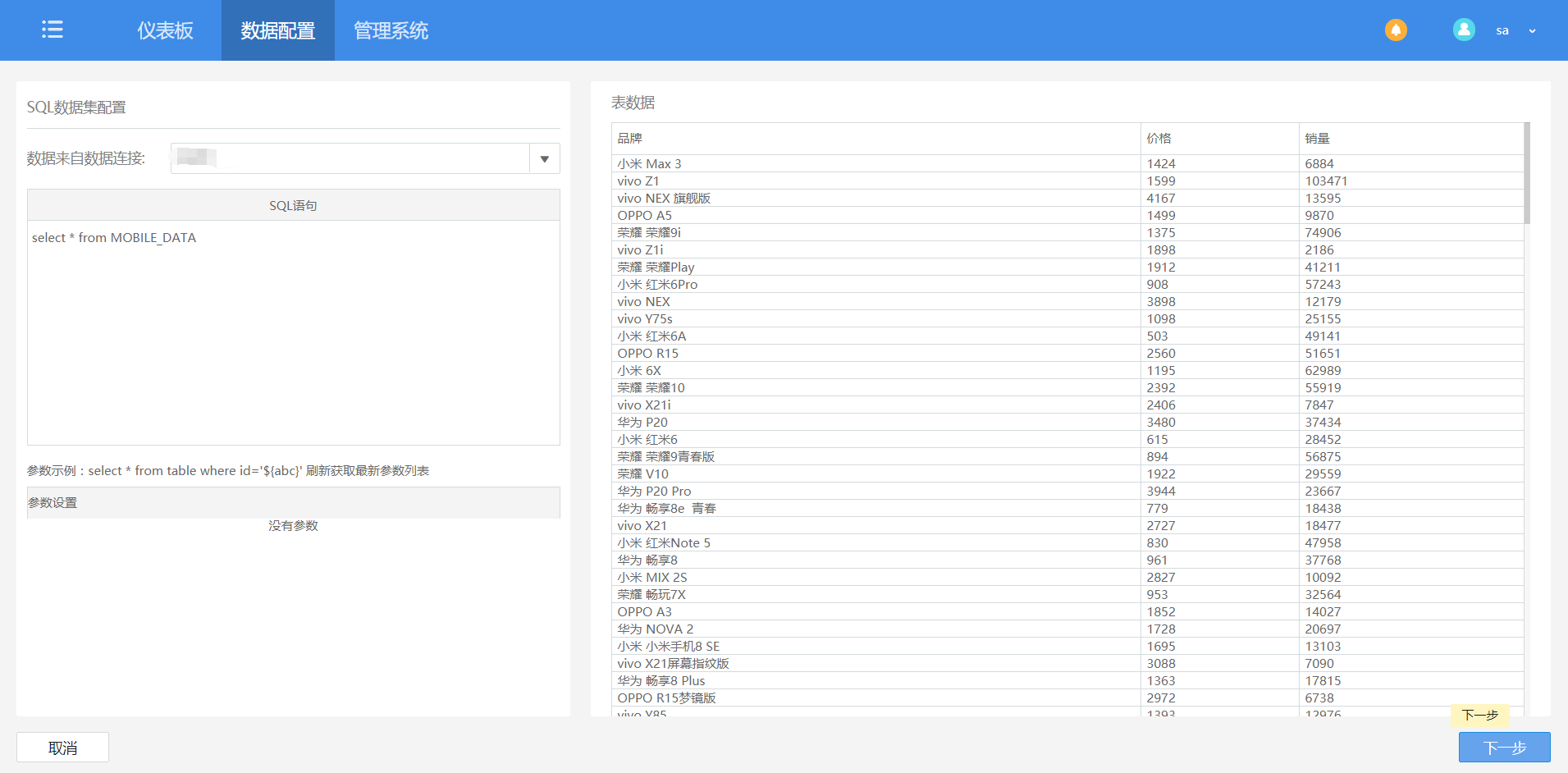Screen dimensions: 1568x773
Task: Open the 管理系统 tab
Action: tap(391, 30)
